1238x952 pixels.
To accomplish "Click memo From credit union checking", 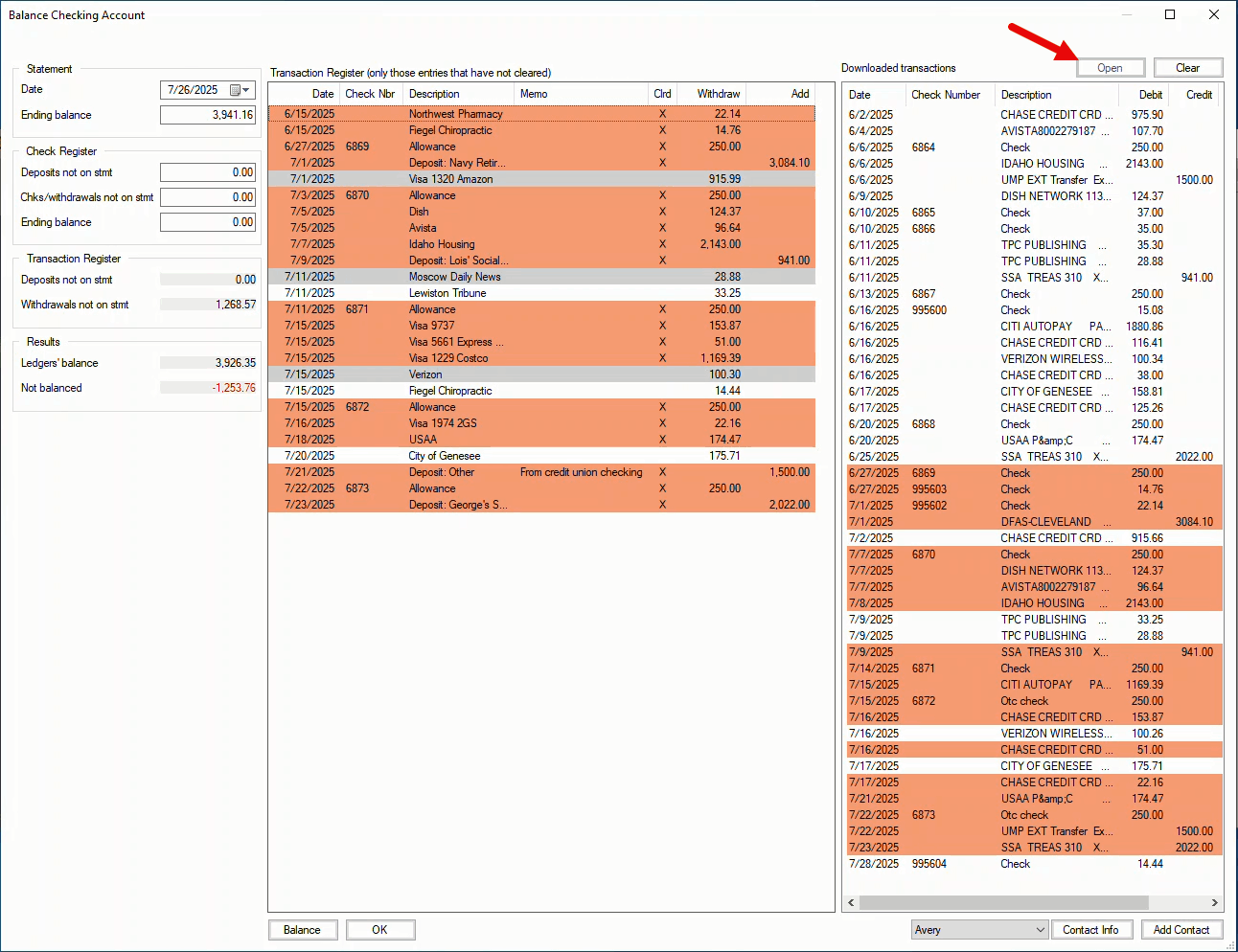I will click(x=582, y=472).
